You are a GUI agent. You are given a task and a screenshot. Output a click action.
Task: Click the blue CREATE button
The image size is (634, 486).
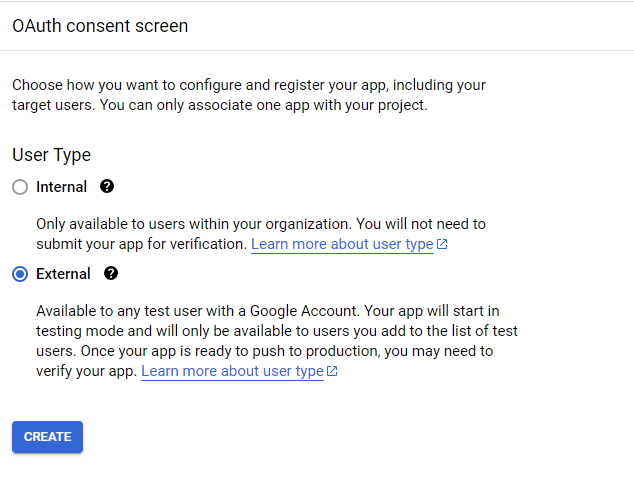click(x=47, y=437)
